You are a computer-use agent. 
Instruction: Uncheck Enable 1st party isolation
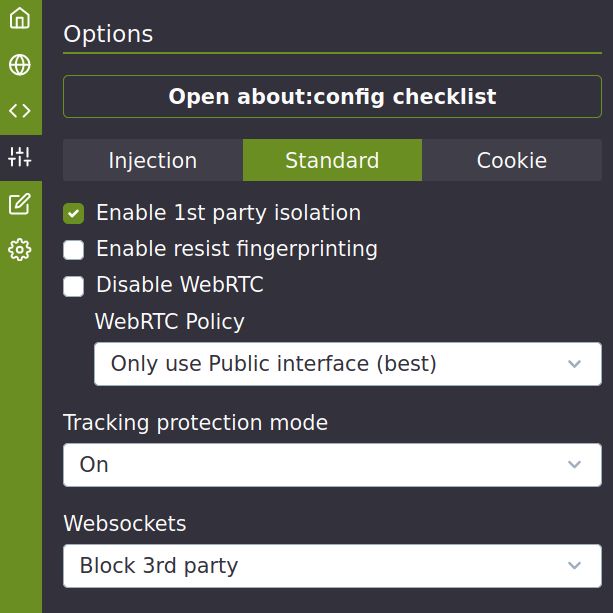click(x=73, y=213)
